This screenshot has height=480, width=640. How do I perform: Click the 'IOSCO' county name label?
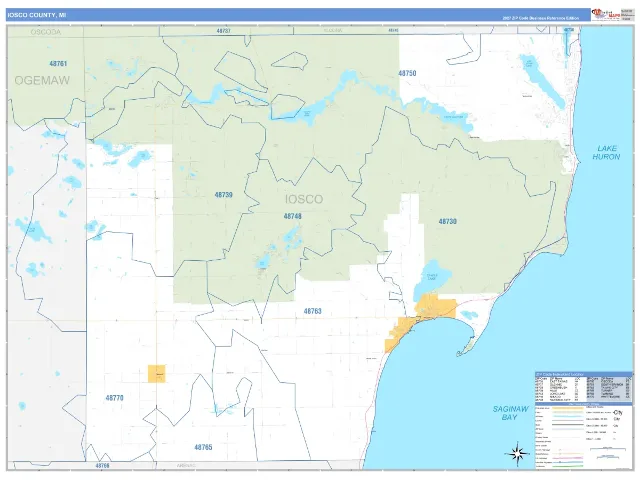(304, 199)
